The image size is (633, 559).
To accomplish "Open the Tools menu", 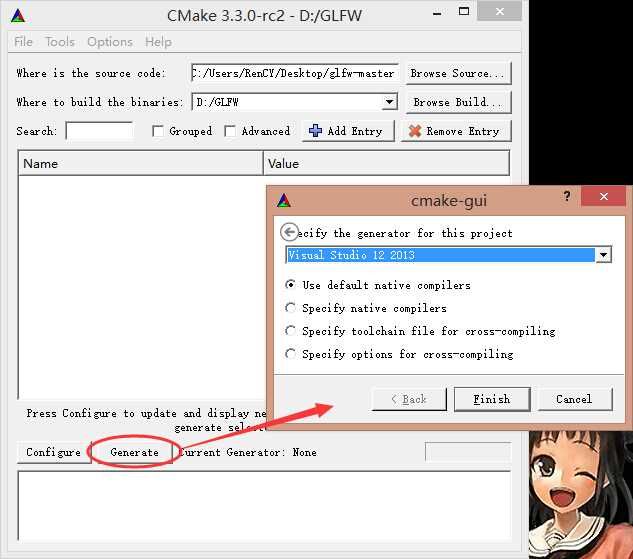I will (60, 42).
